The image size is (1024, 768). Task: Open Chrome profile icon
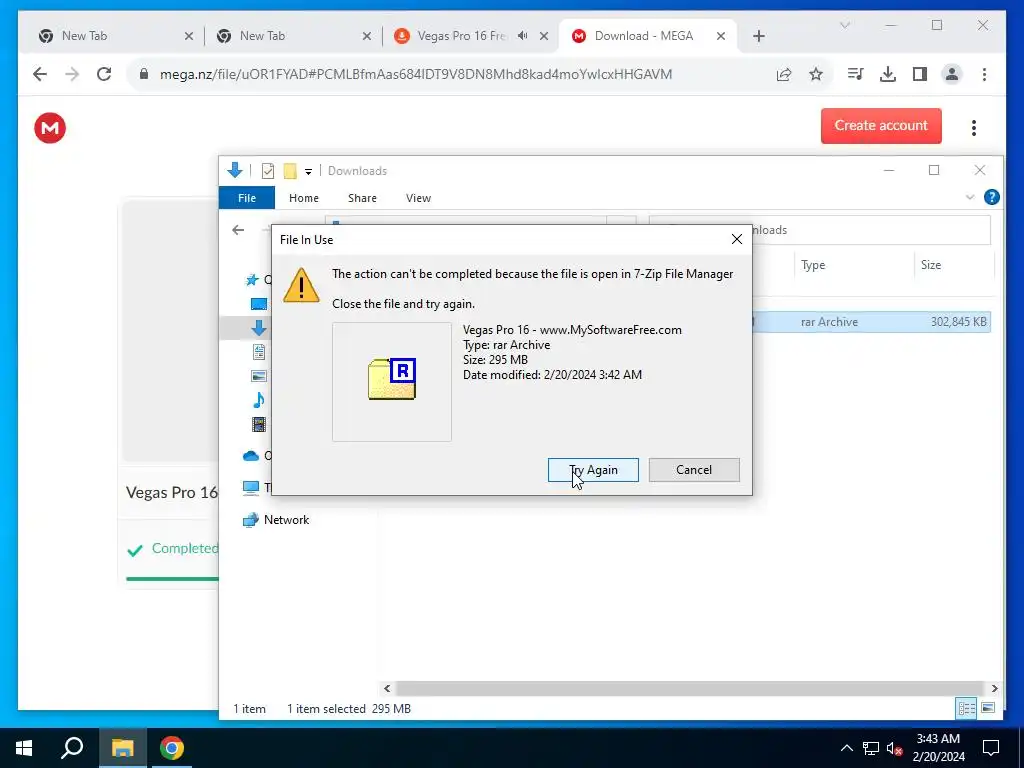[952, 74]
